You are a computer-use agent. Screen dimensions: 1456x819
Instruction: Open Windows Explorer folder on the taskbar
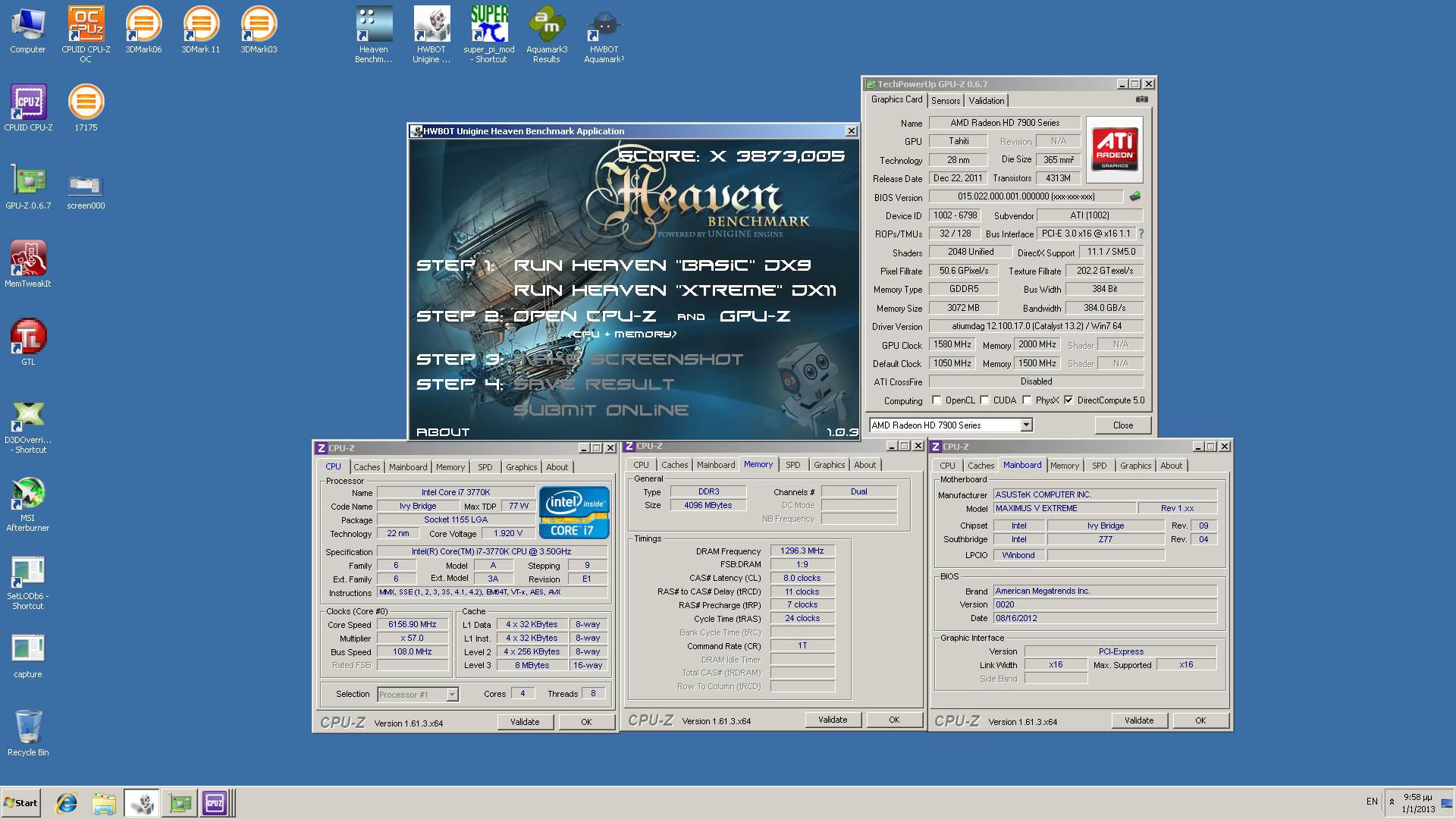pos(104,802)
